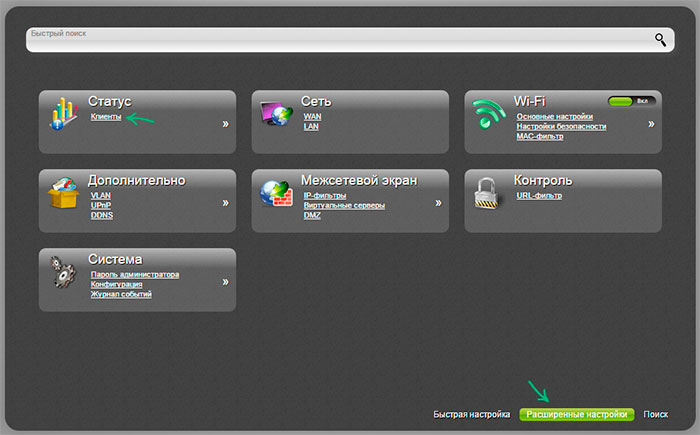This screenshot has width=700, height=435.
Task: Expand the Статус section arrow
Action: point(225,124)
